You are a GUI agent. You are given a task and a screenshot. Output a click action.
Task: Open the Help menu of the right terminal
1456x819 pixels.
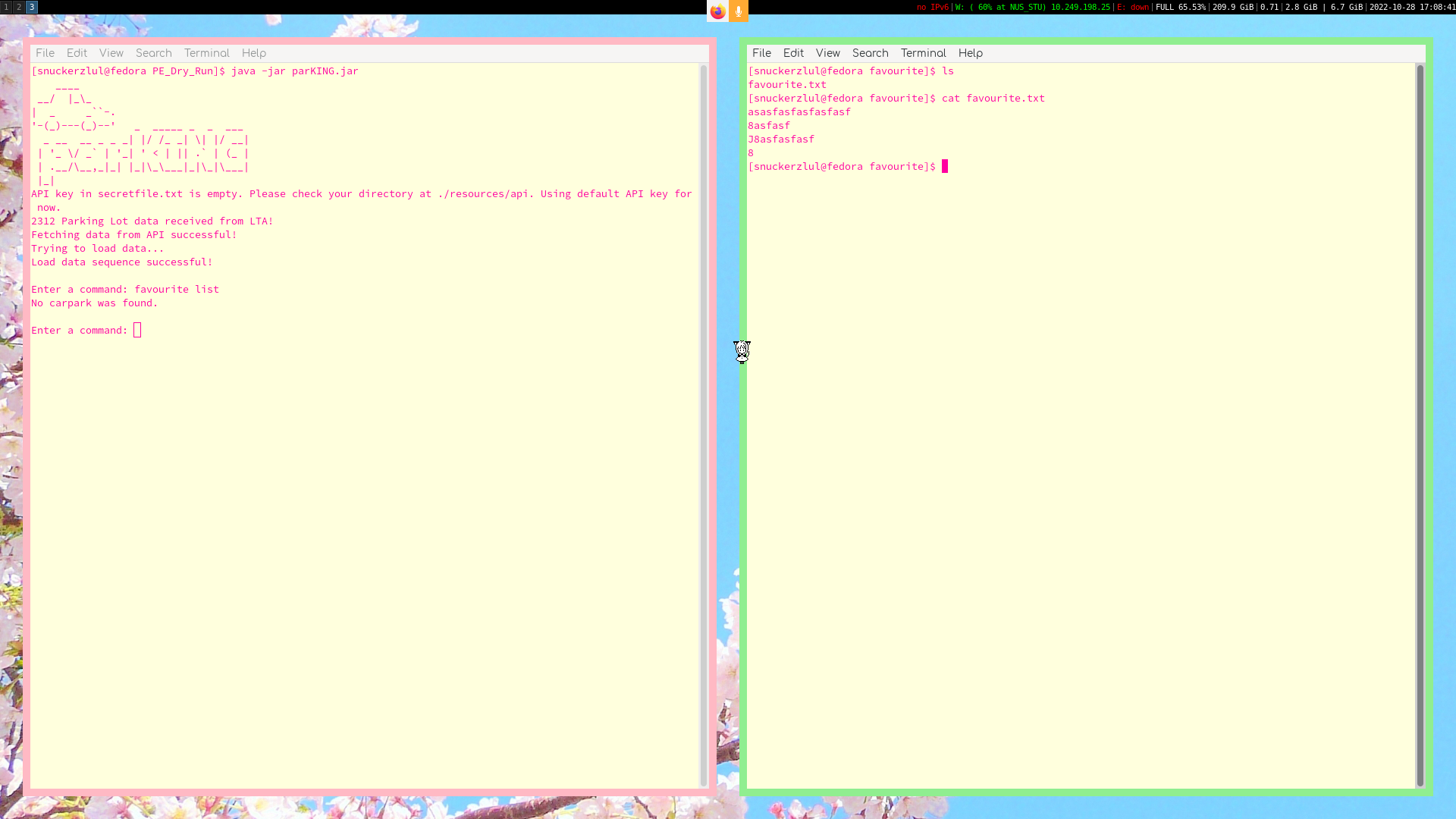pyautogui.click(x=971, y=52)
